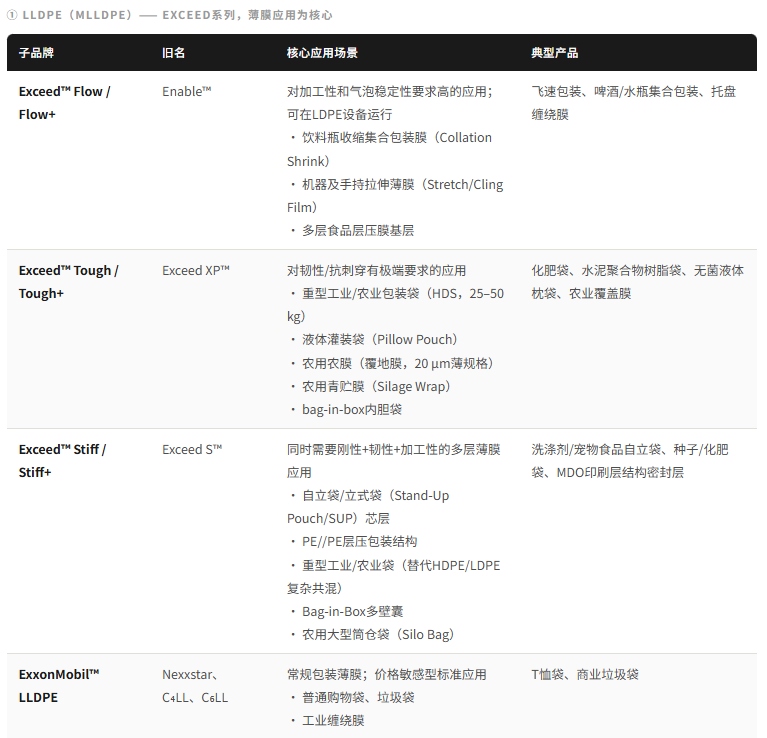Image resolution: width=767 pixels, height=738 pixels.
Task: Click text 同时需要刚性+韧性+加工性的多层薄膜
Action: 393,449
